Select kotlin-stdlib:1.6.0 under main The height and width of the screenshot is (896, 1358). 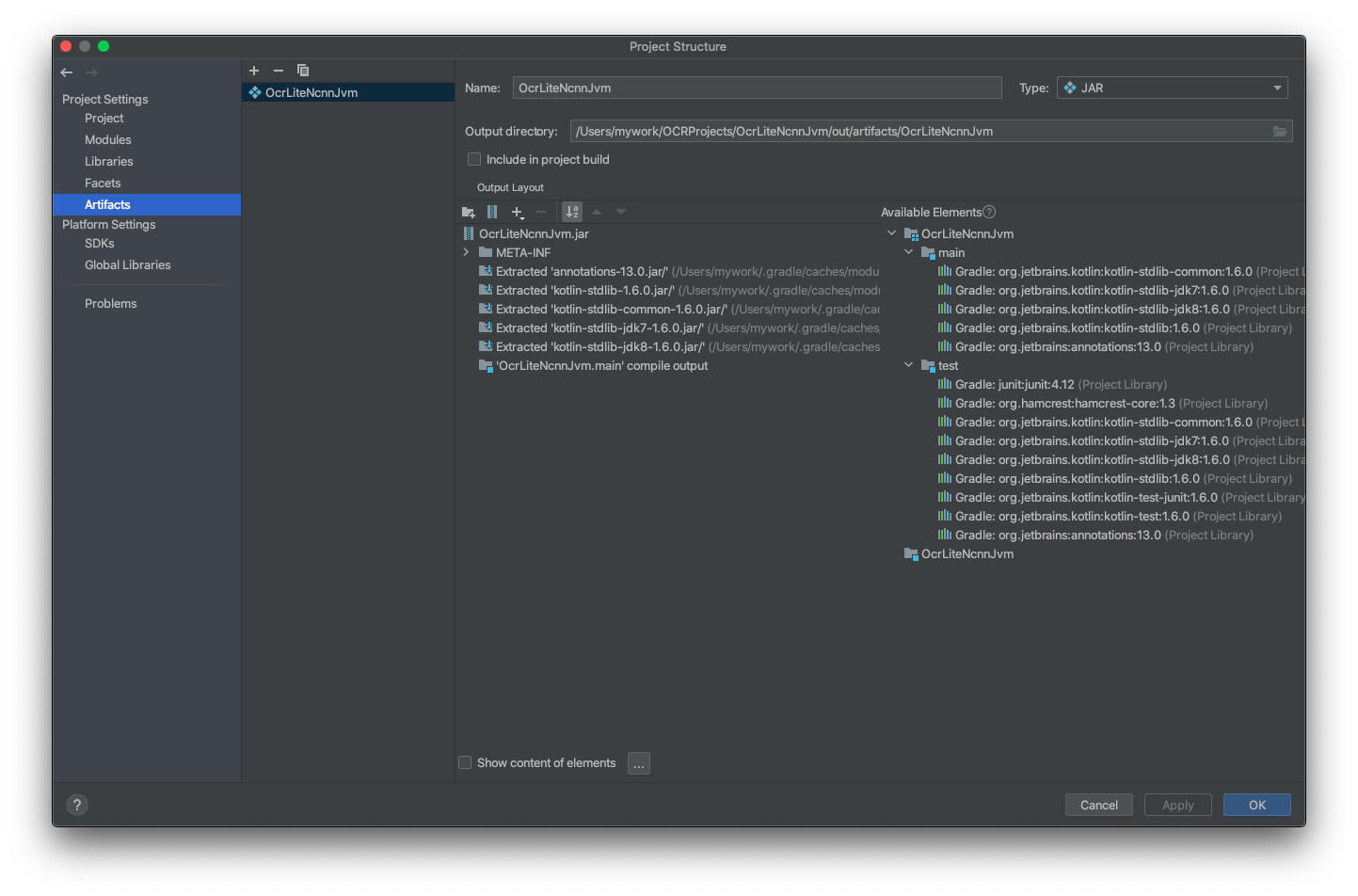tap(1115, 328)
